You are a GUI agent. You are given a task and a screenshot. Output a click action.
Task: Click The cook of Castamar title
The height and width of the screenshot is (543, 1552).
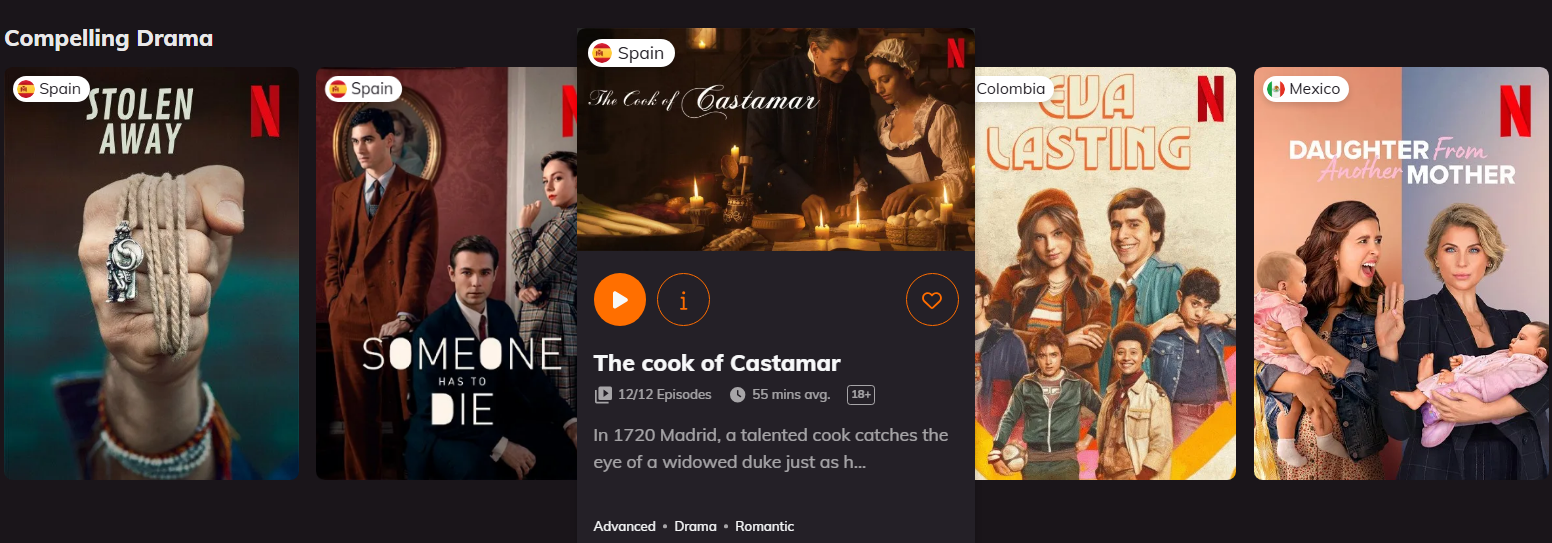(717, 363)
